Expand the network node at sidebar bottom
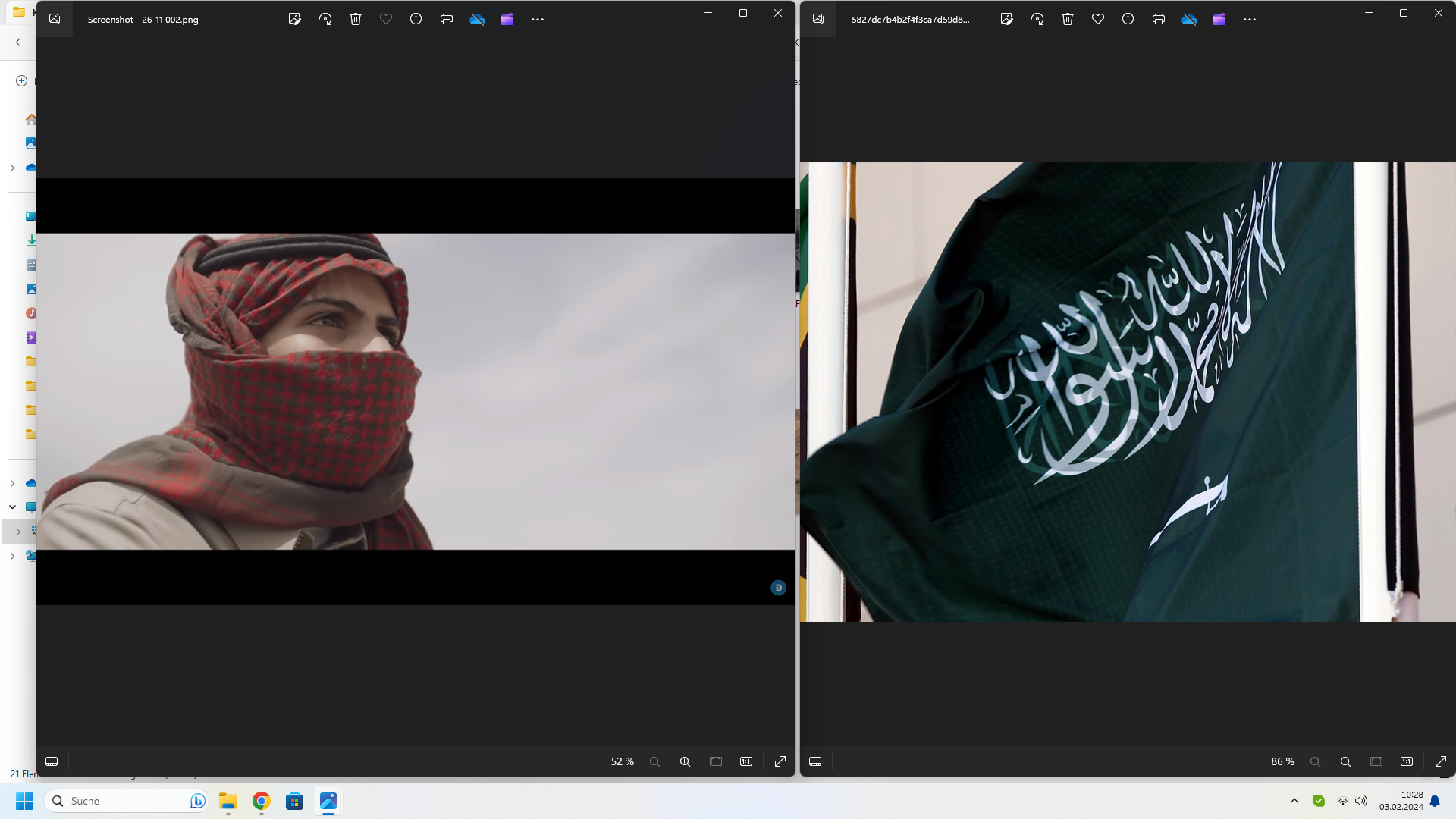This screenshot has width=1456, height=819. click(12, 556)
